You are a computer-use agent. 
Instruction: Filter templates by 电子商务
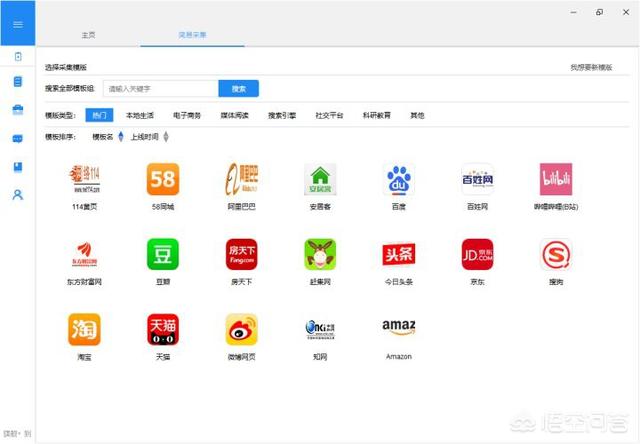pyautogui.click(x=187, y=115)
